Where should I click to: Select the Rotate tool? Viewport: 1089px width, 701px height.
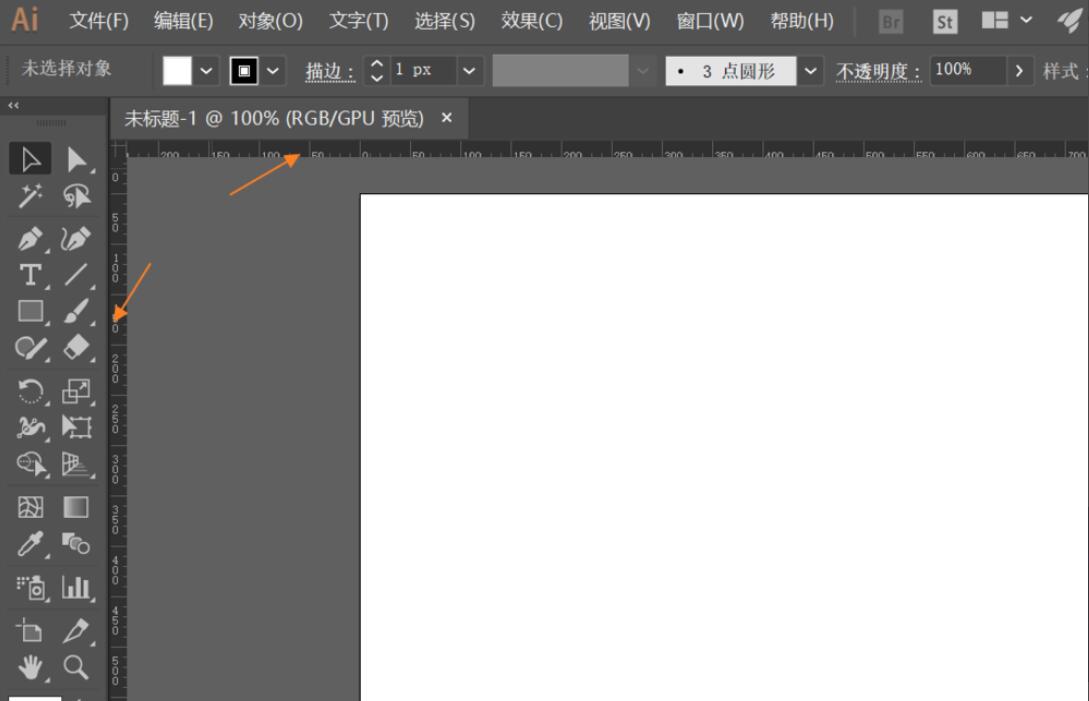30,391
